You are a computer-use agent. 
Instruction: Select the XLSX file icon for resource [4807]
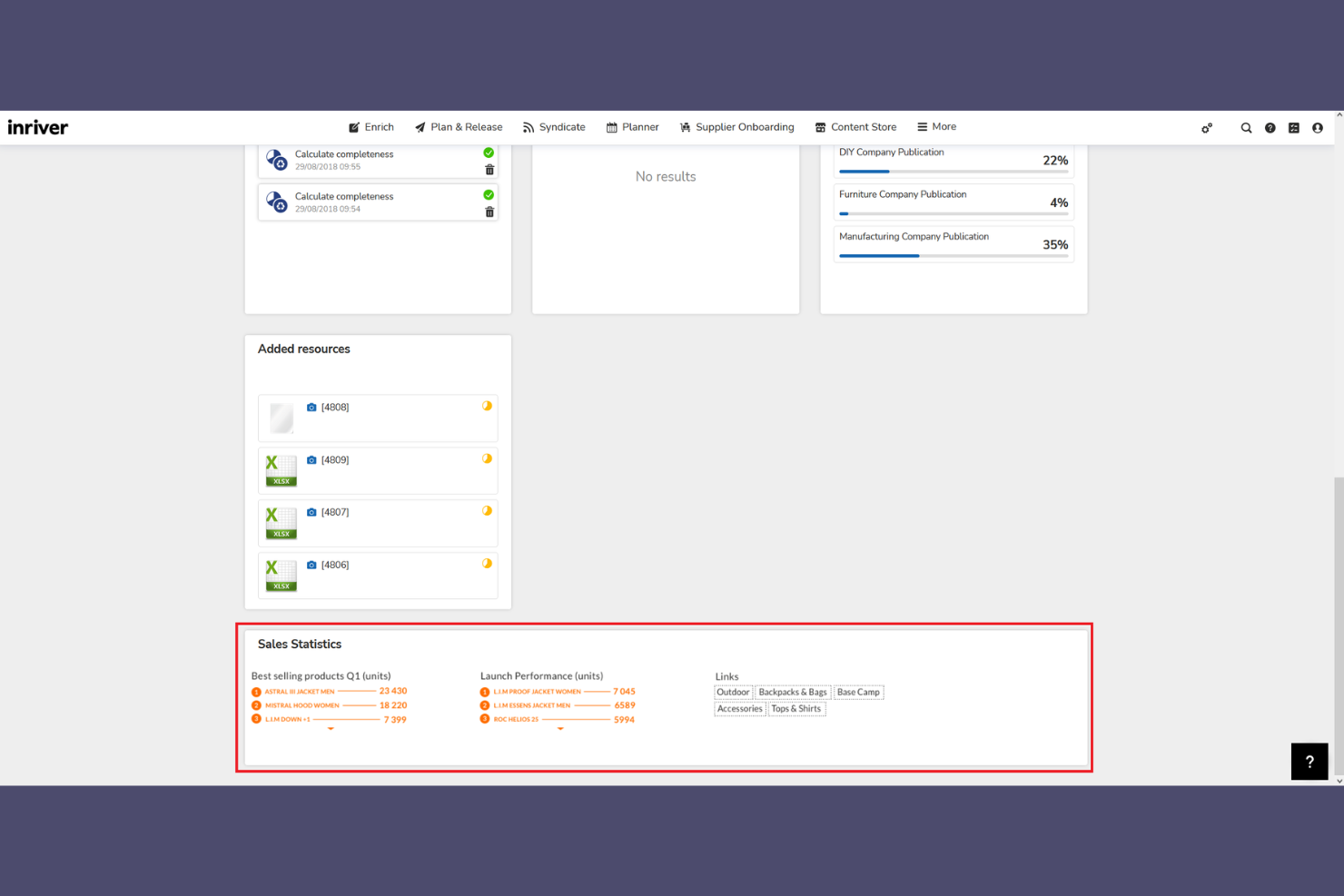pos(282,523)
